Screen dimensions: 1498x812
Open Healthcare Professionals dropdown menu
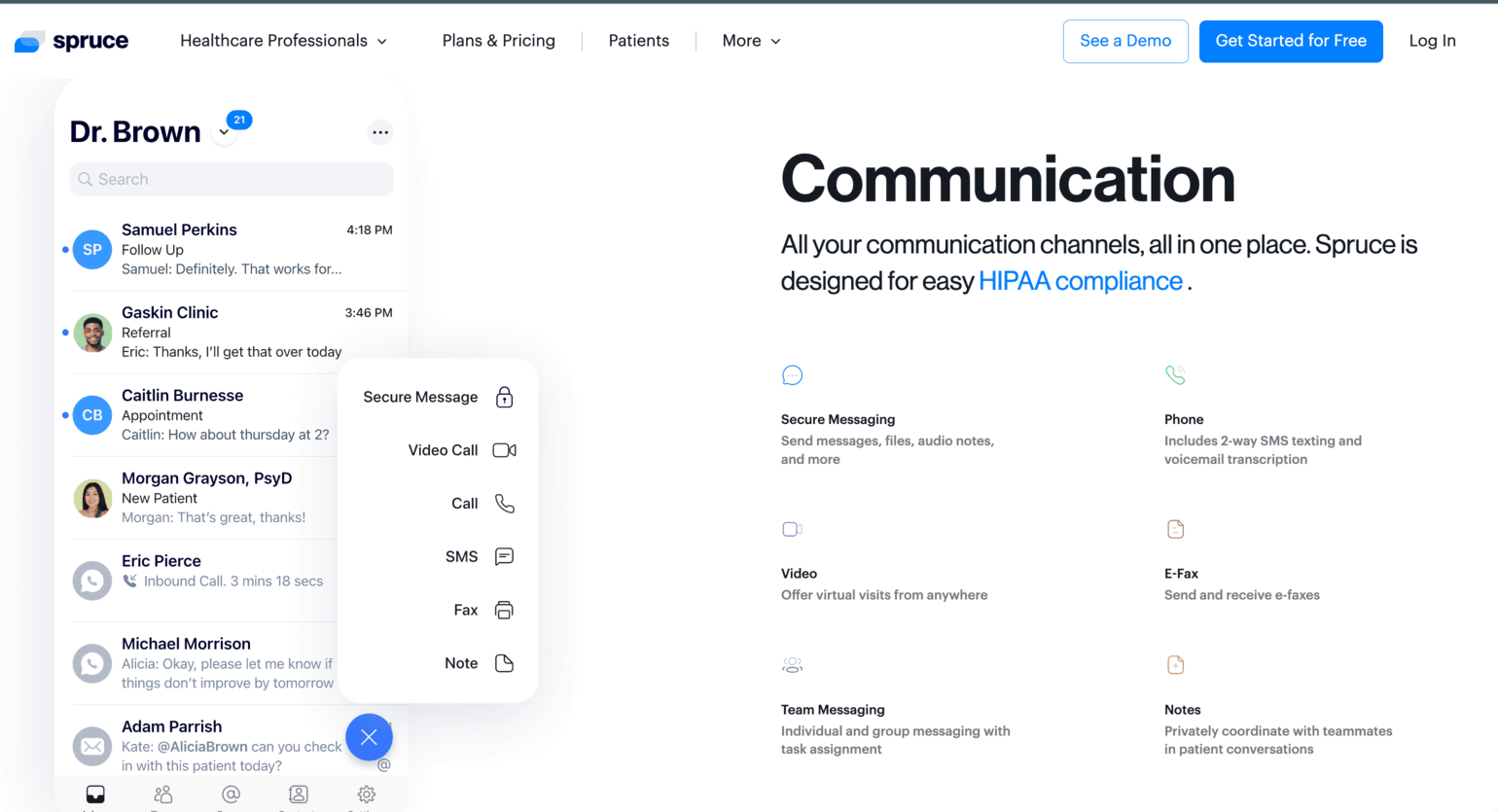coord(283,41)
